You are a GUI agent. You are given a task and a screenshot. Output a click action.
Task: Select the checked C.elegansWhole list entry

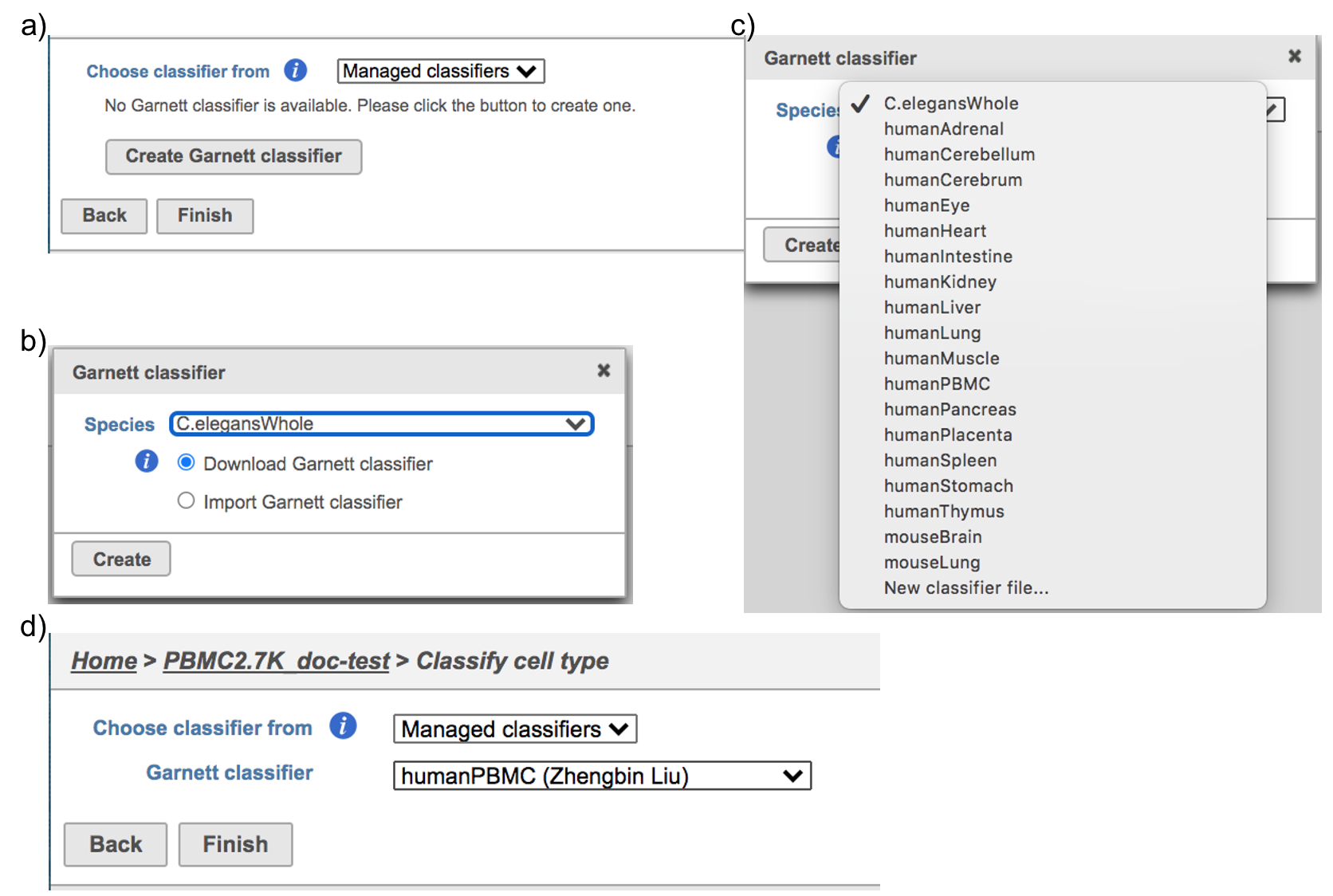[950, 104]
